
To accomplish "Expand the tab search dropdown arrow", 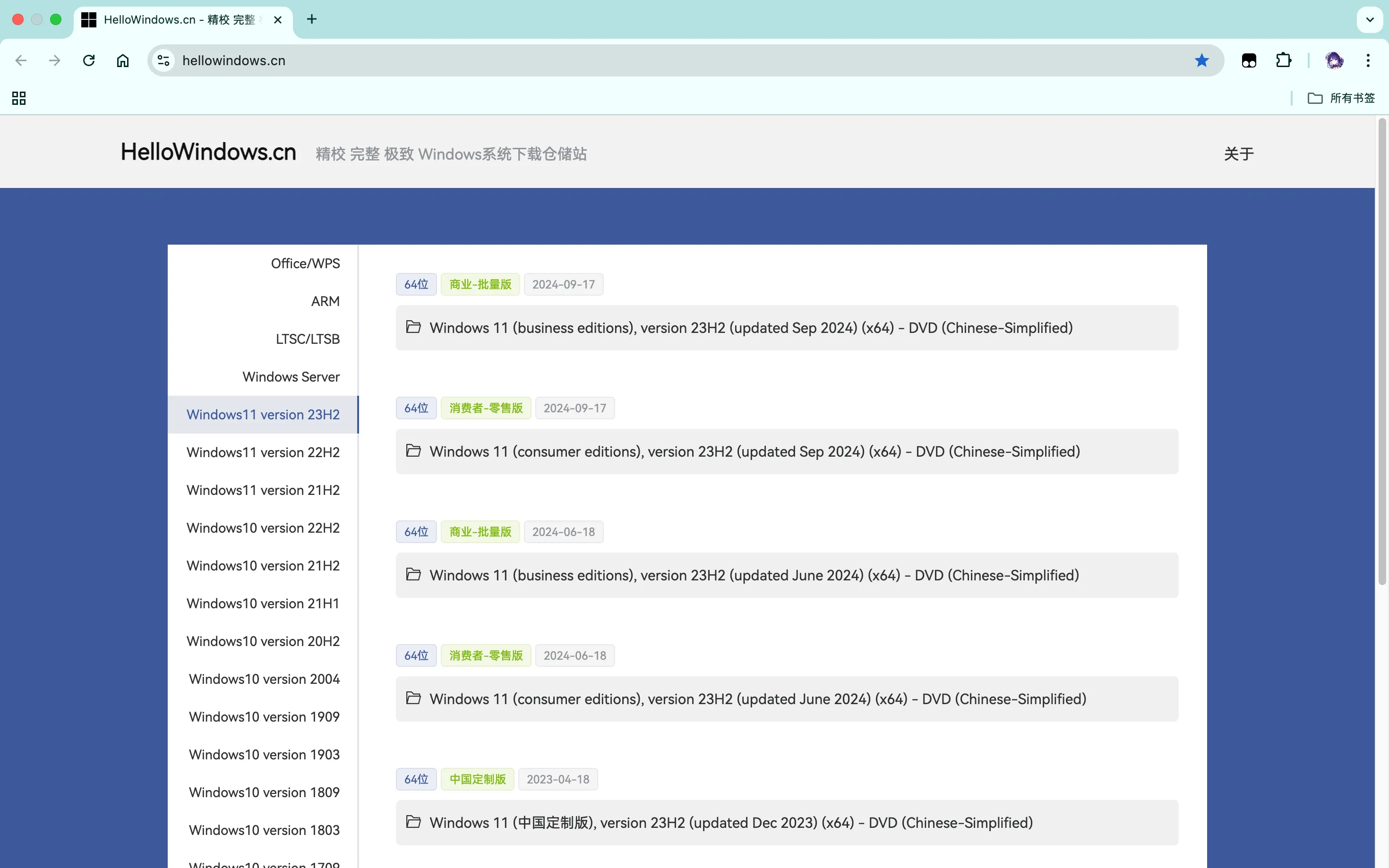I will coord(1370,19).
